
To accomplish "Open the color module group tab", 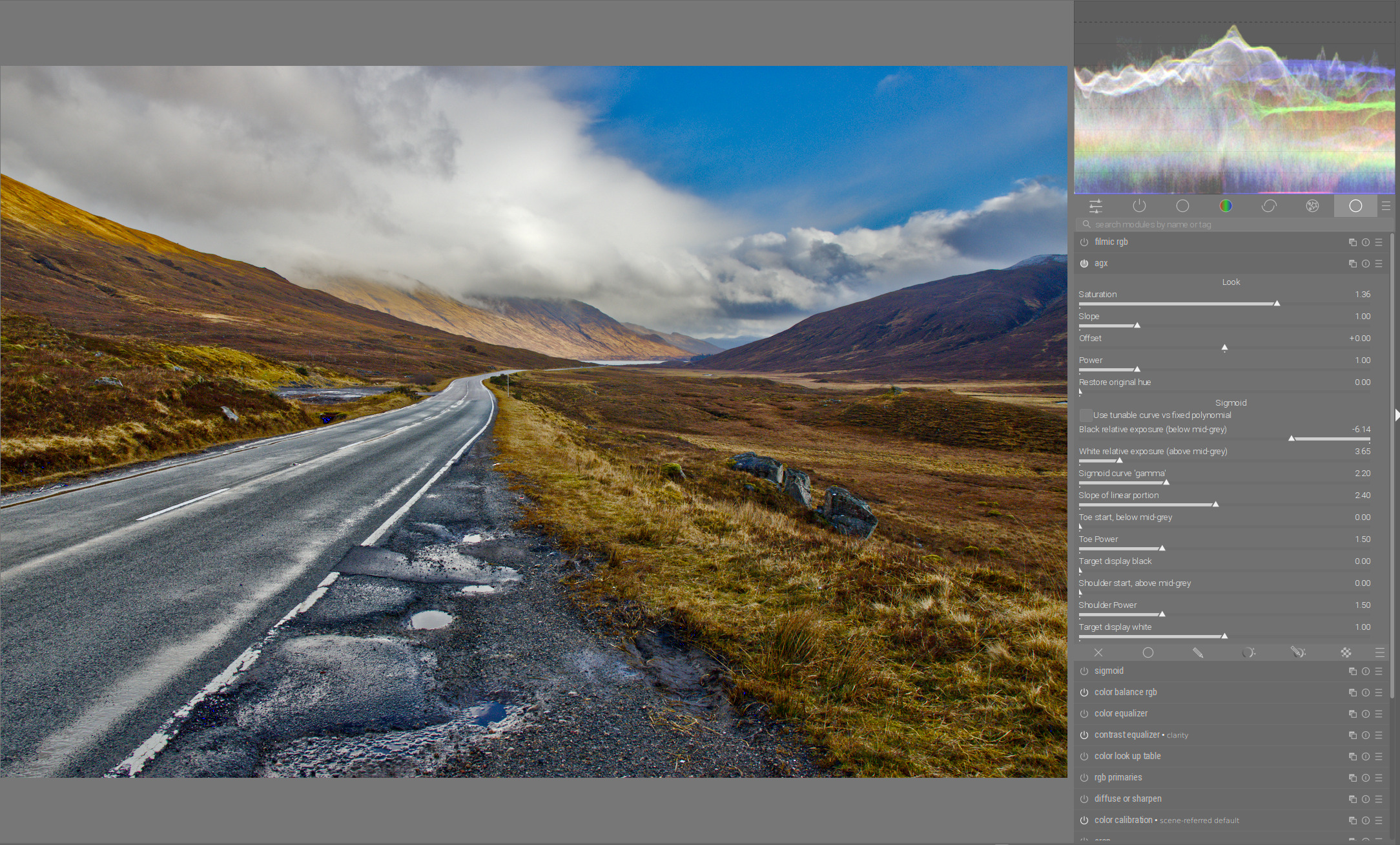I will point(1226,206).
